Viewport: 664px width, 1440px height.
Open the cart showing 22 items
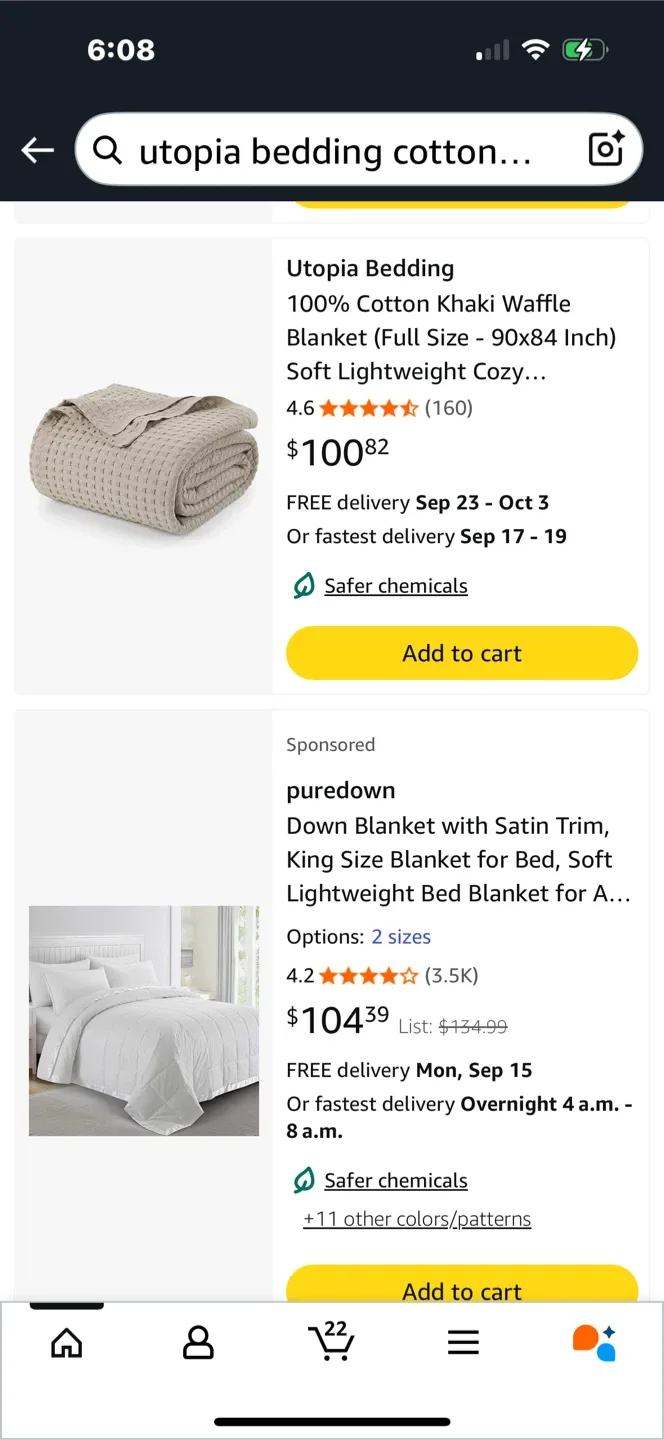coord(332,1343)
